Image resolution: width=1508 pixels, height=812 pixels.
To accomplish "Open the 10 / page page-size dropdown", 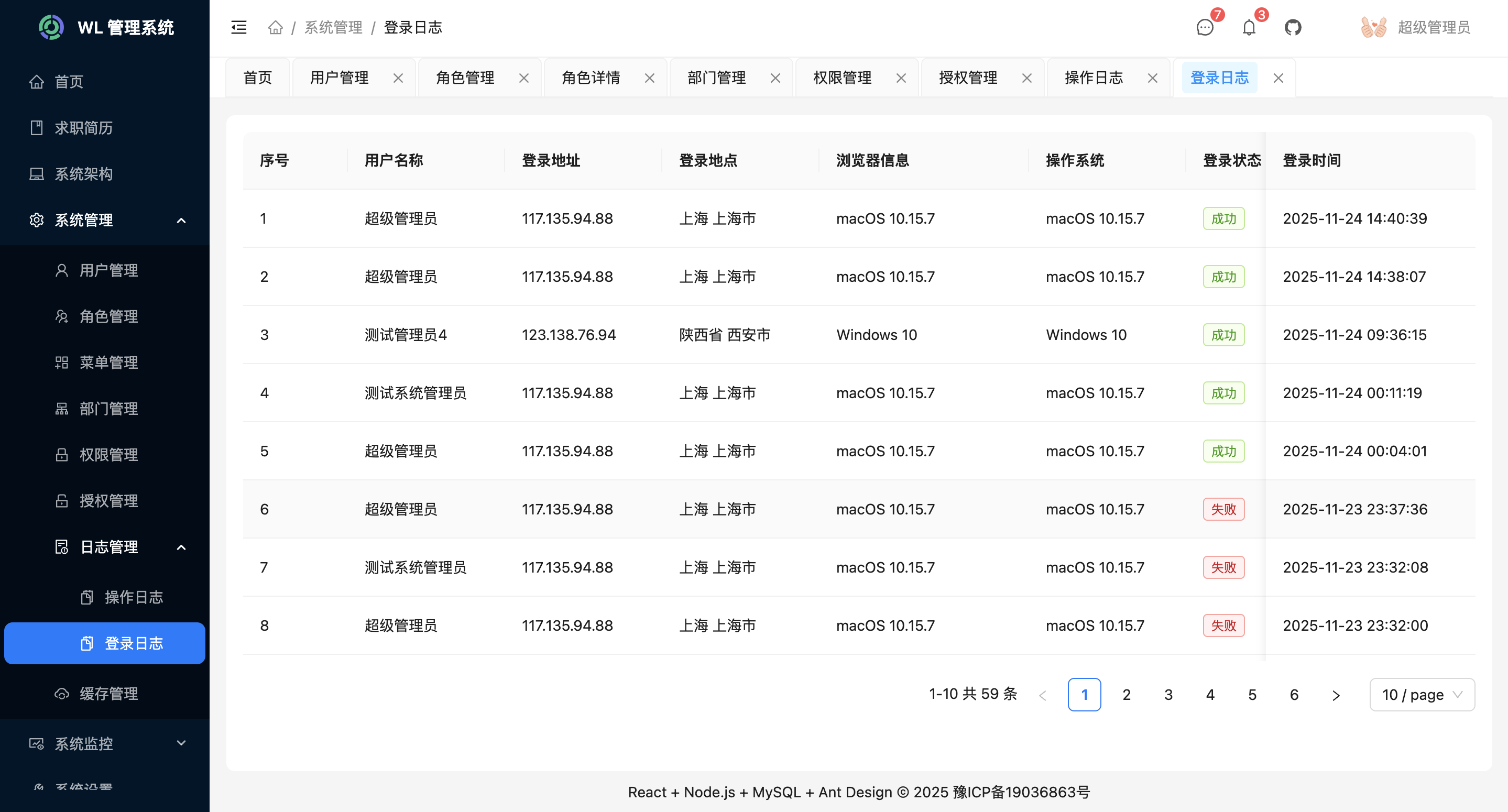I will point(1422,694).
